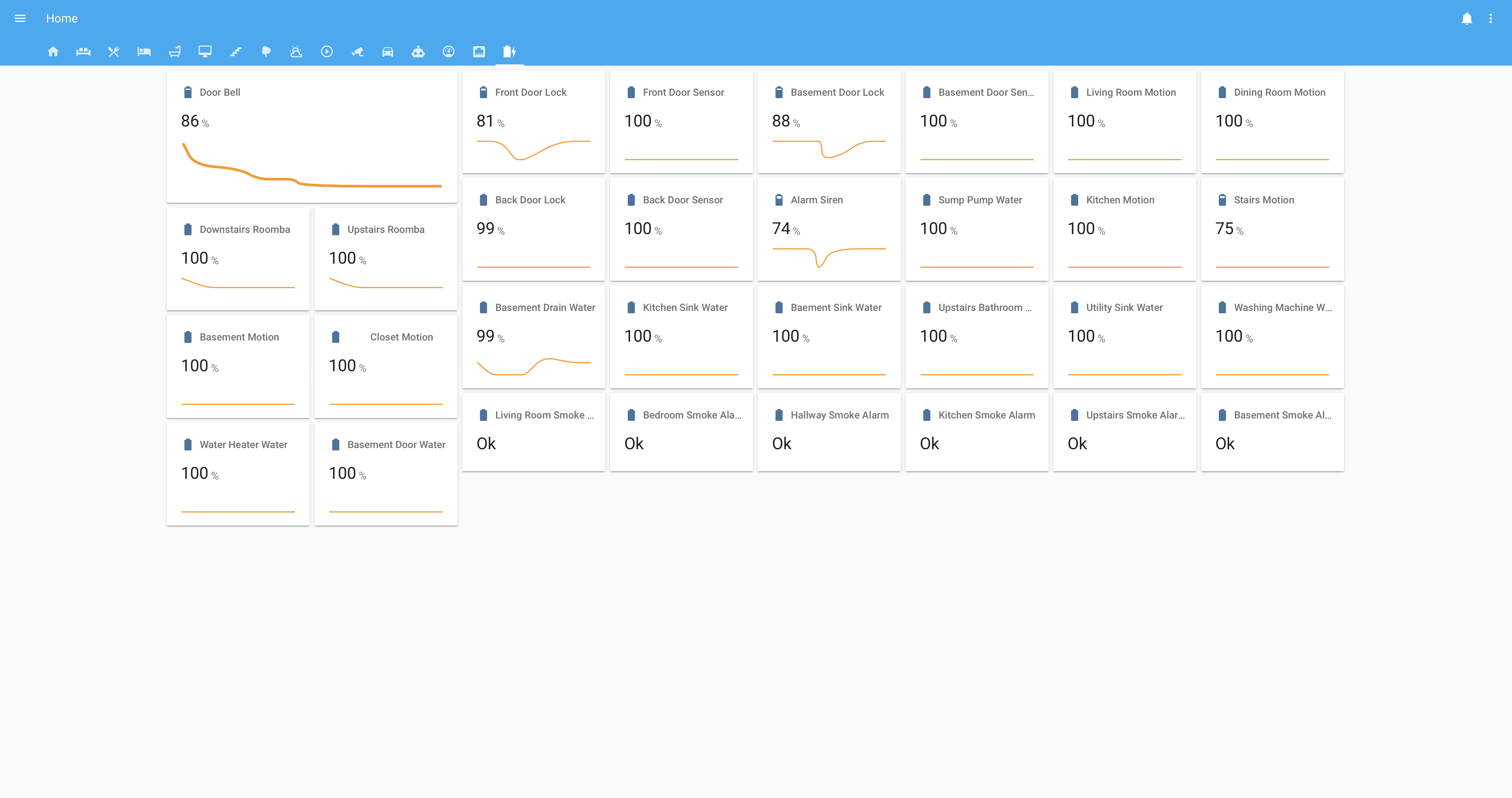Image resolution: width=1512 pixels, height=798 pixels.
Task: Open the three-dot overflow menu
Action: pos(1490,18)
